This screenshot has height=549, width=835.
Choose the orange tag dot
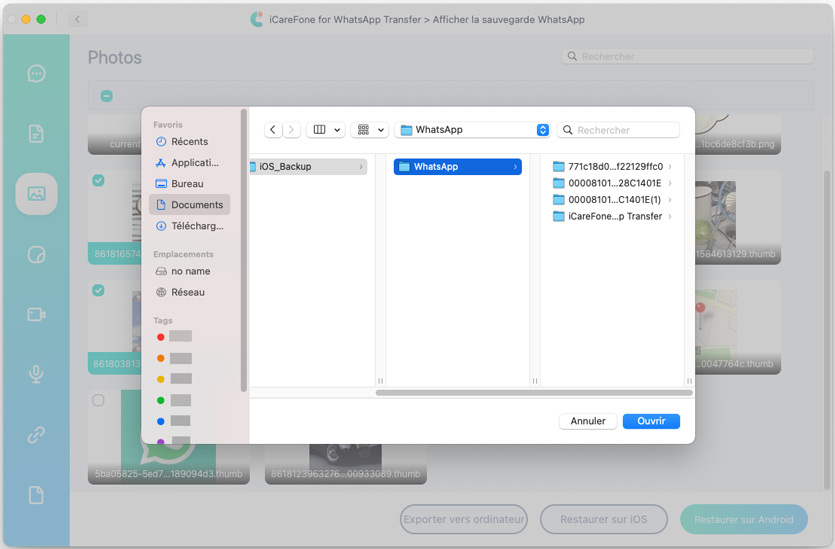(x=160, y=358)
